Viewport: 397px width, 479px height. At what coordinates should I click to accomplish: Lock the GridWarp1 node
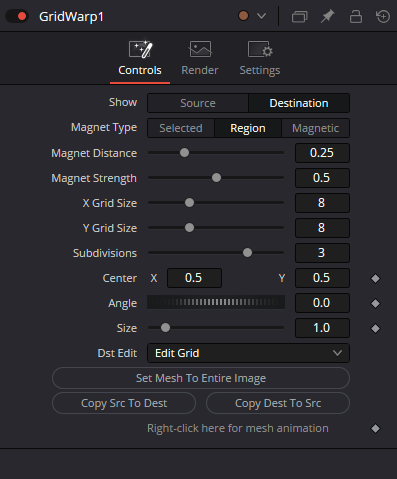pyautogui.click(x=356, y=16)
